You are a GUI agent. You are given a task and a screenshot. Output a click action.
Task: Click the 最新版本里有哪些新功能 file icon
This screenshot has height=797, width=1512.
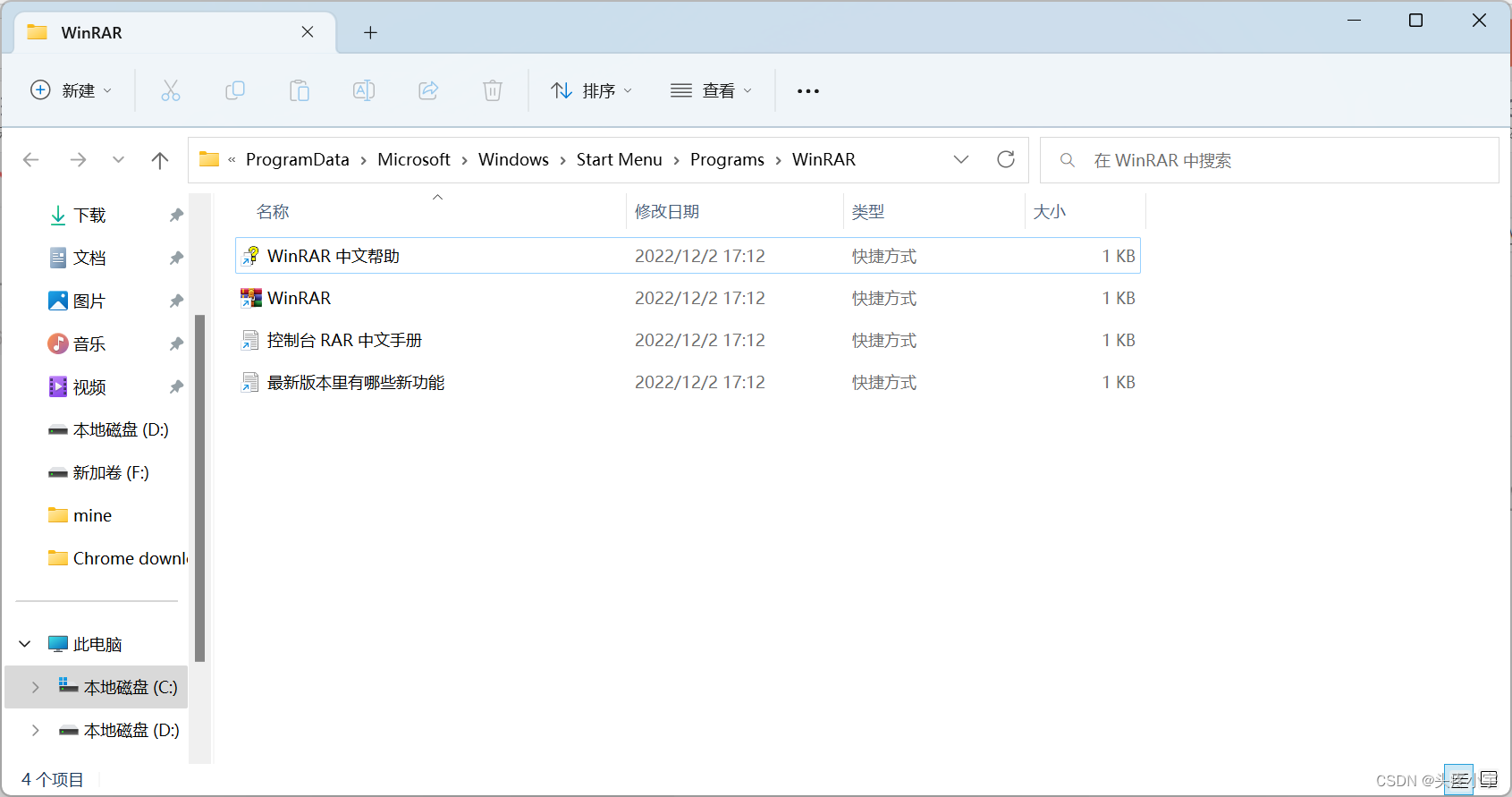coord(250,382)
